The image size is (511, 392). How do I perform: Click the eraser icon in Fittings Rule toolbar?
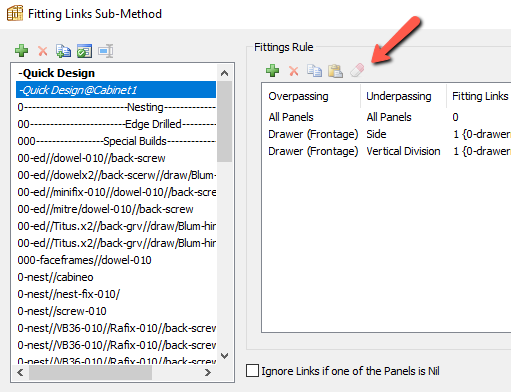[x=357, y=70]
